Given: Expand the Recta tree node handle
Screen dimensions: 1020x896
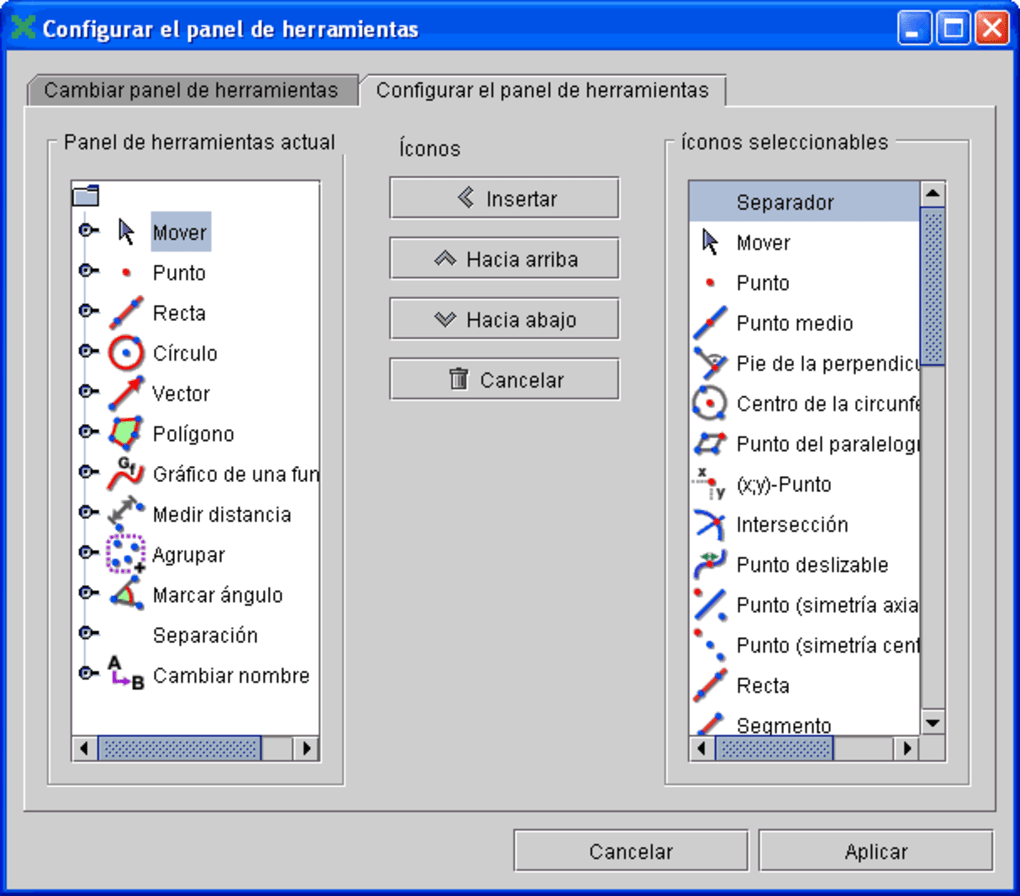Looking at the screenshot, I should 87,312.
